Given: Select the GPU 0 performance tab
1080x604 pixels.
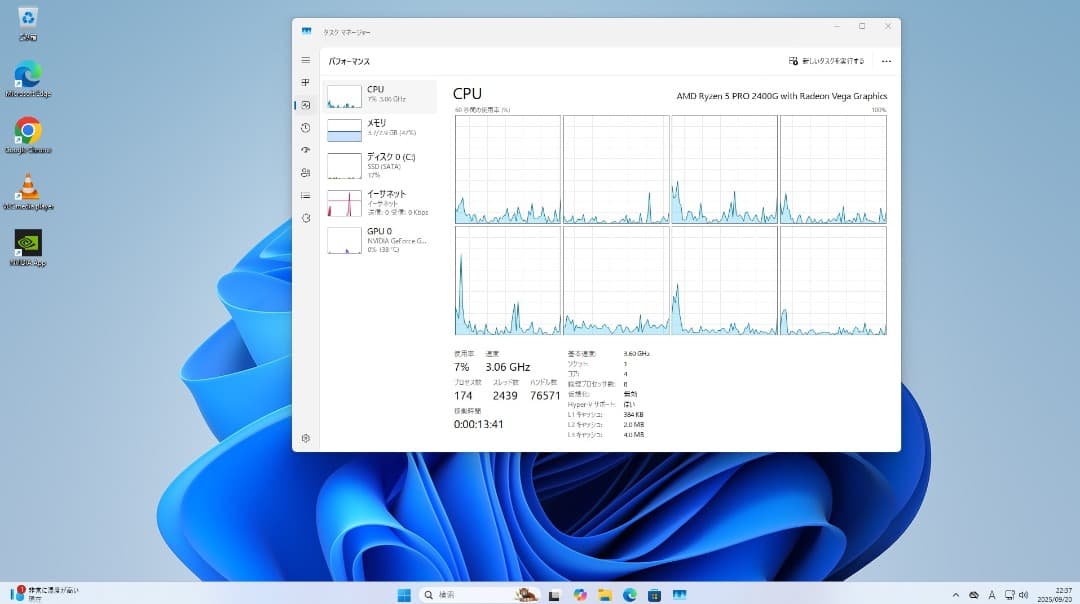Looking at the screenshot, I should pyautogui.click(x=378, y=240).
